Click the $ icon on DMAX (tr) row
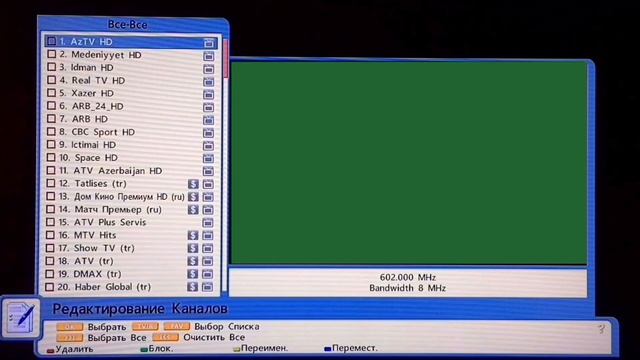Image resolution: width=640 pixels, height=360 pixels. (x=193, y=274)
